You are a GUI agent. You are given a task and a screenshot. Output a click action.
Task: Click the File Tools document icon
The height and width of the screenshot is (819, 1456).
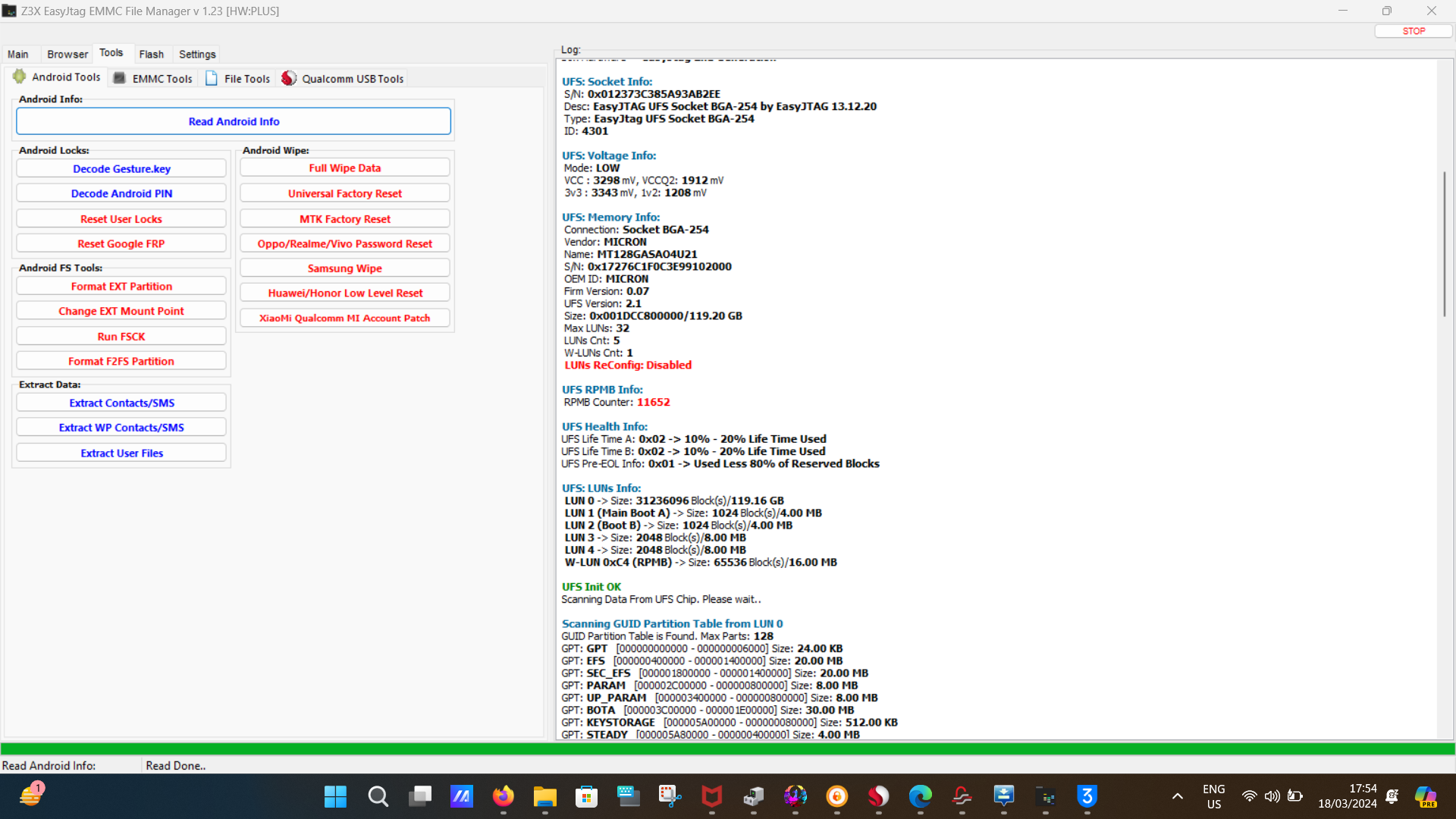[212, 78]
